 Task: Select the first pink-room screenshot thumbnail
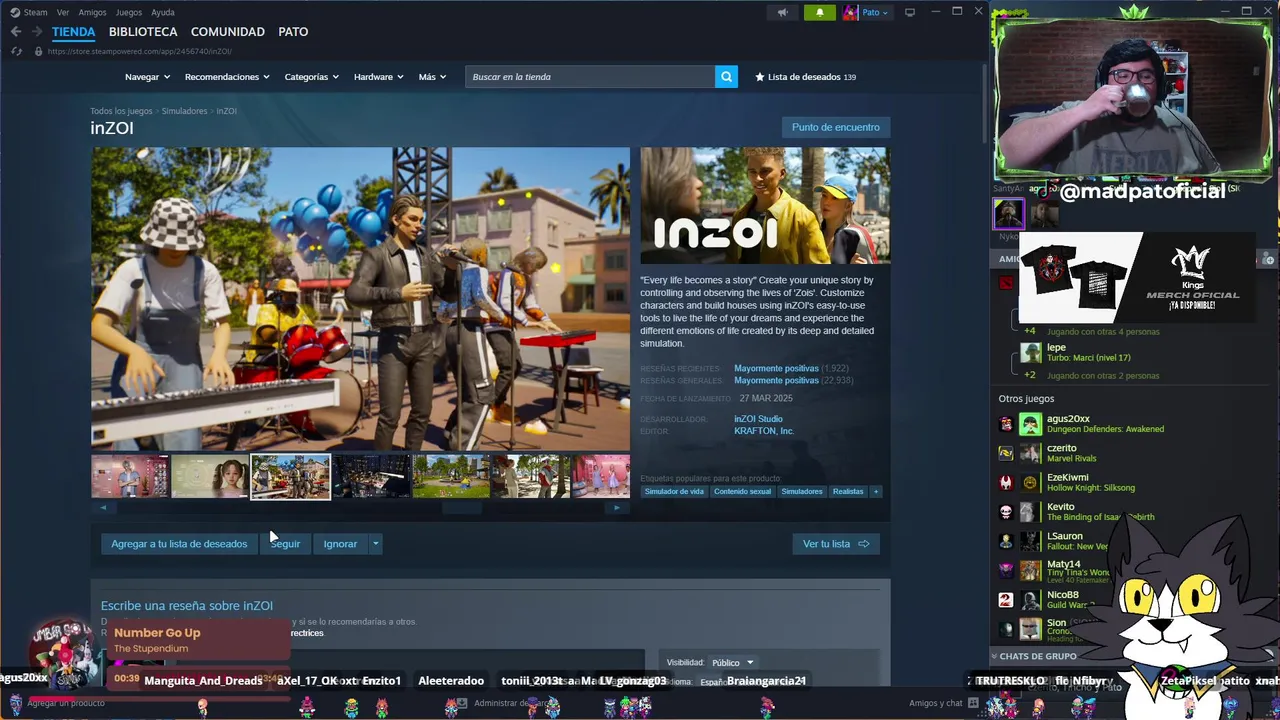(x=130, y=476)
